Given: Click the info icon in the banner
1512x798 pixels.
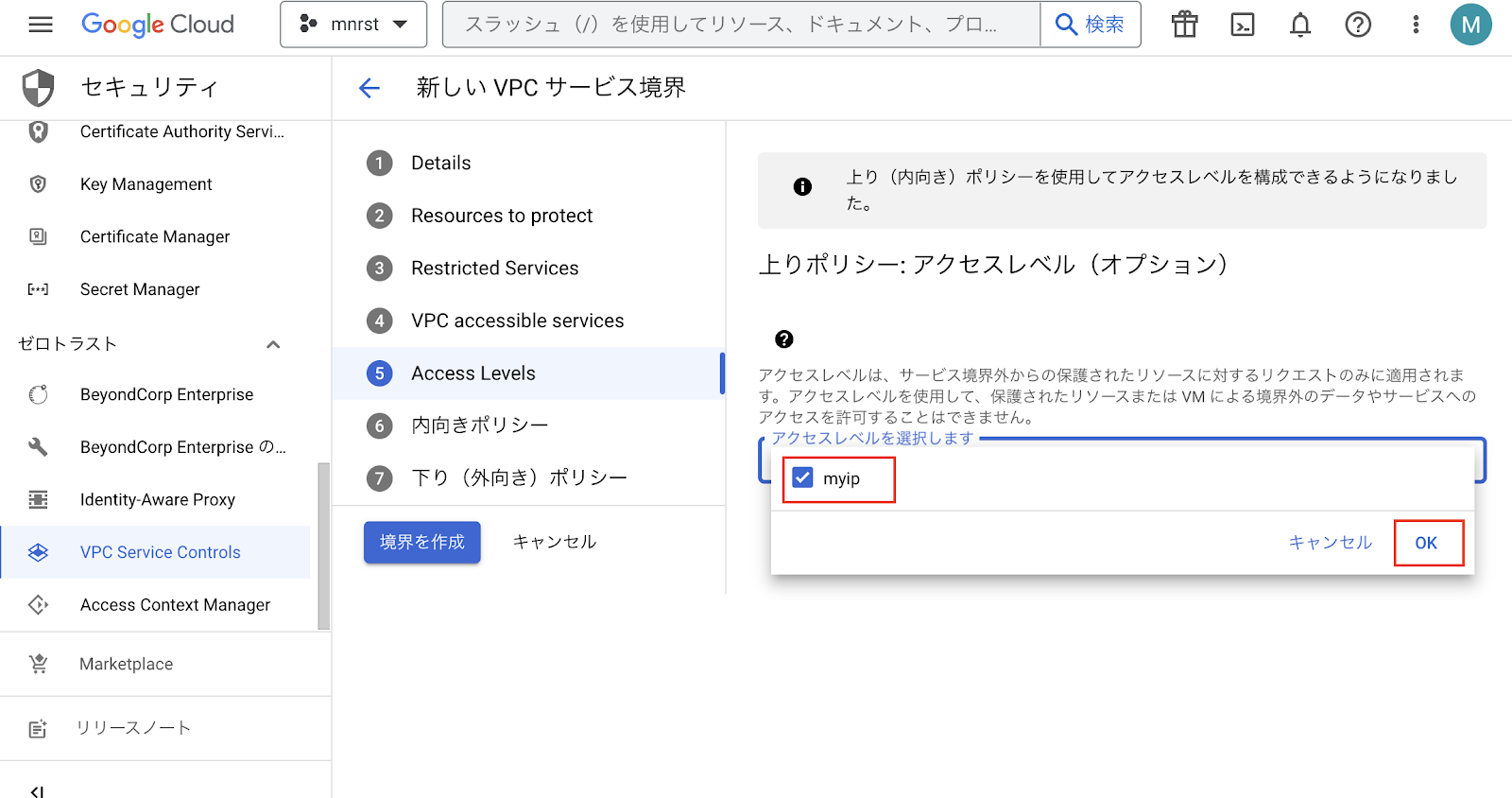Looking at the screenshot, I should click(x=802, y=187).
